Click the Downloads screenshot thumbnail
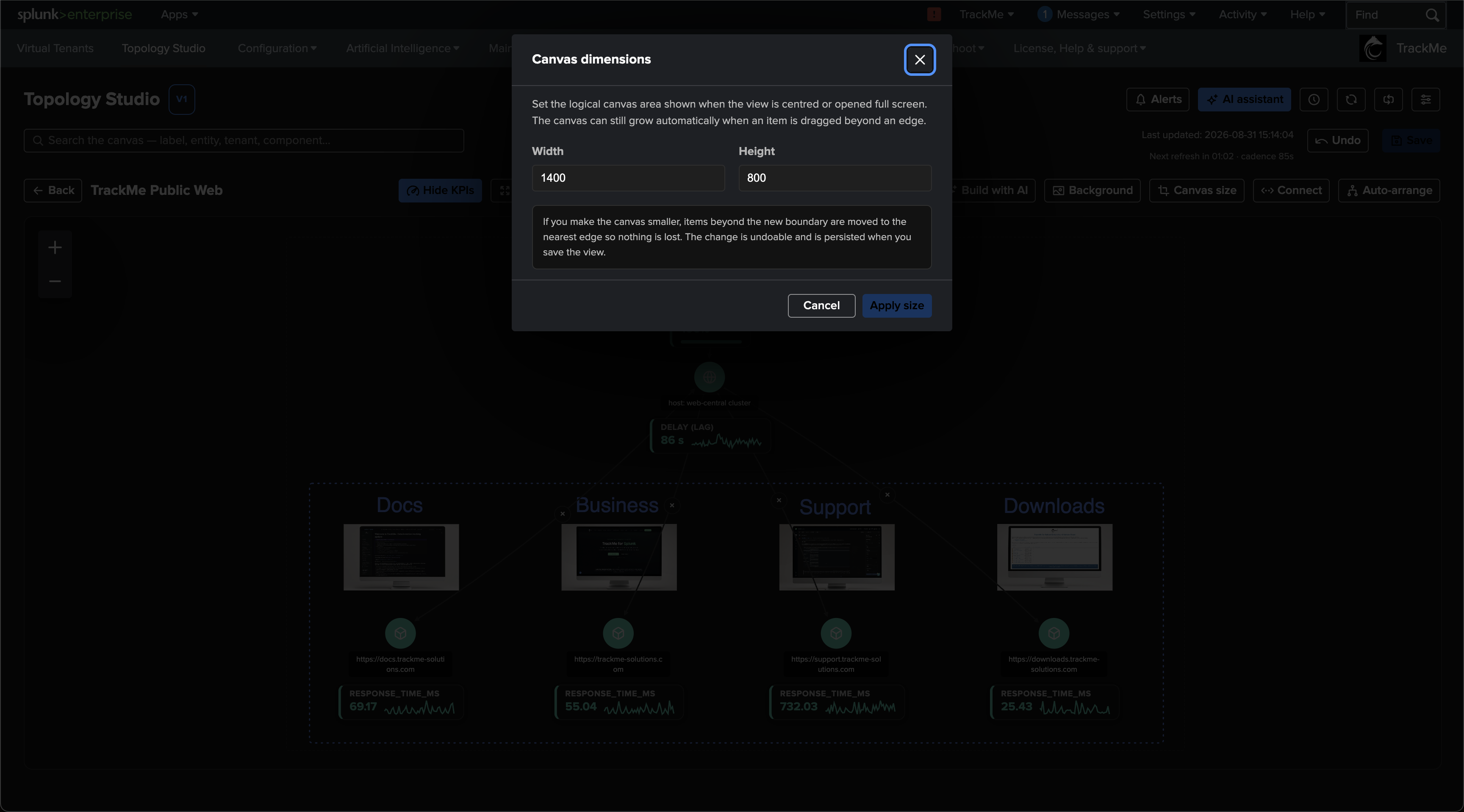The image size is (1464, 812). coord(1054,557)
